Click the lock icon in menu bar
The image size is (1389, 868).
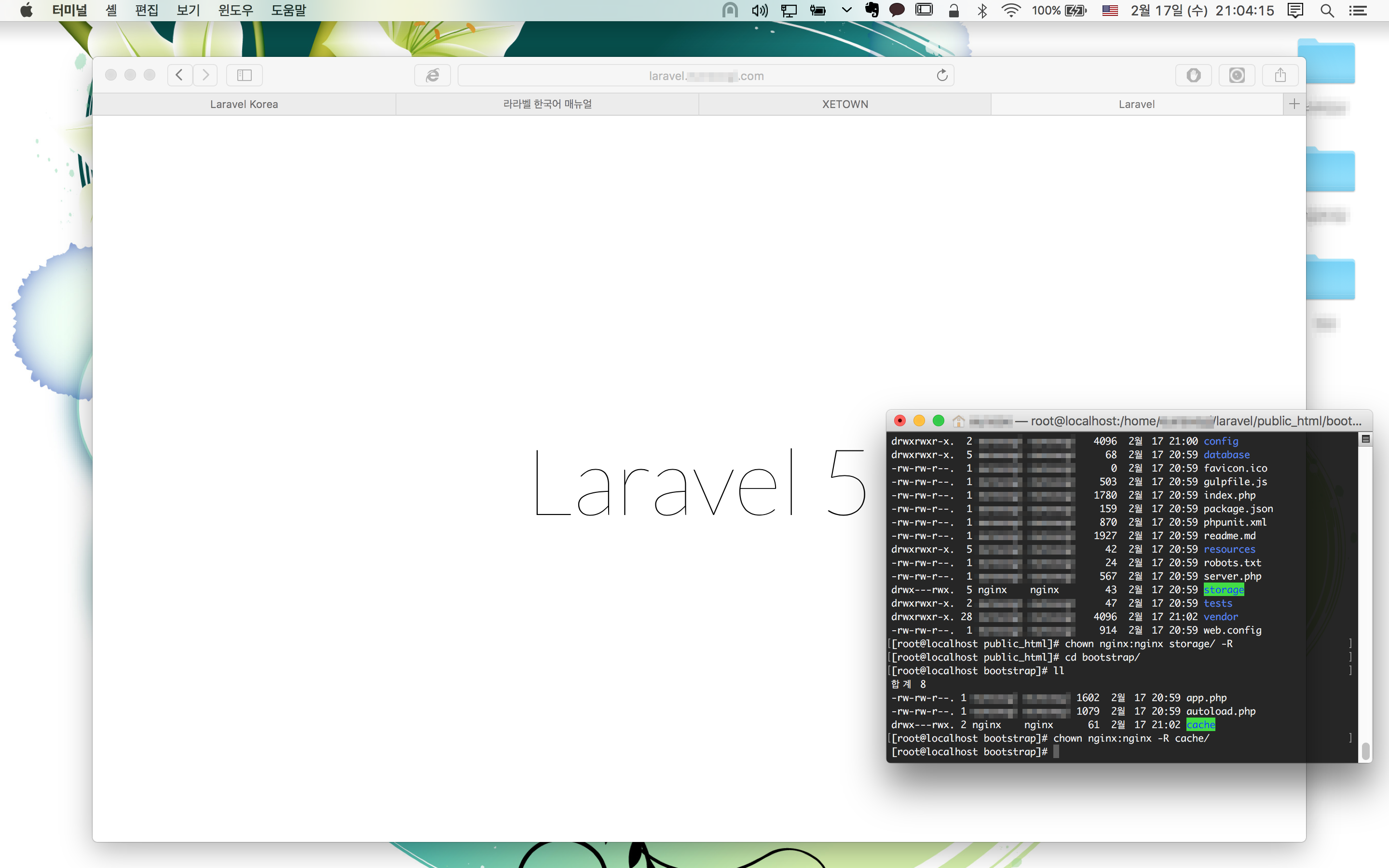954,10
